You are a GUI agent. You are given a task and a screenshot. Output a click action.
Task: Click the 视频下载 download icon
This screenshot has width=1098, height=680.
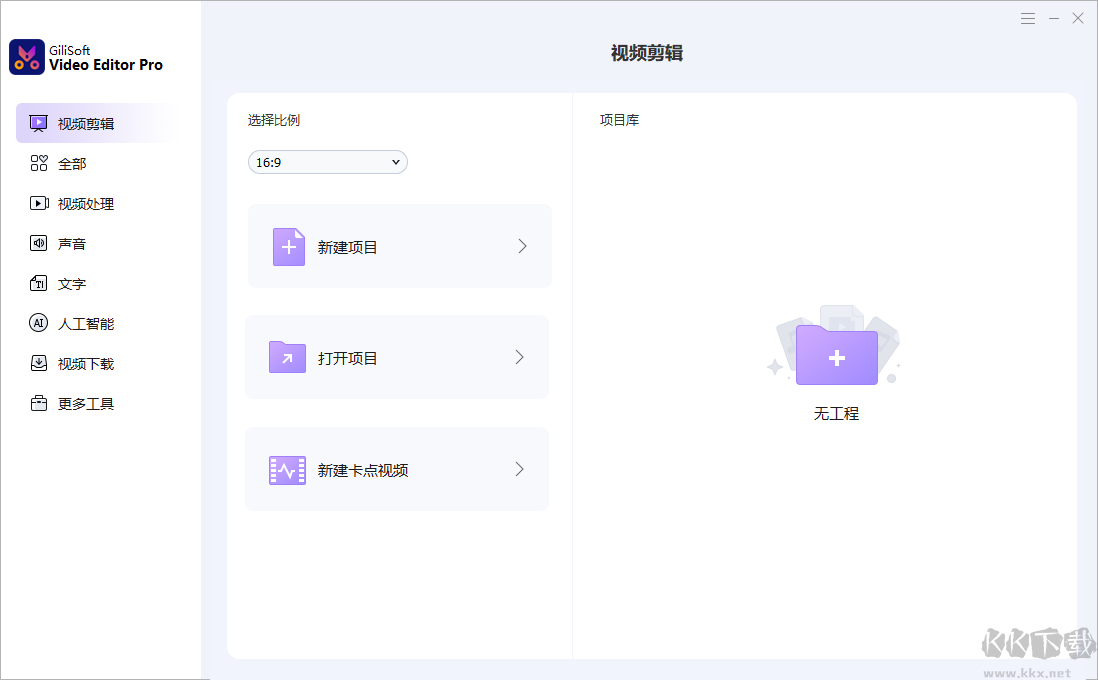click(x=39, y=364)
